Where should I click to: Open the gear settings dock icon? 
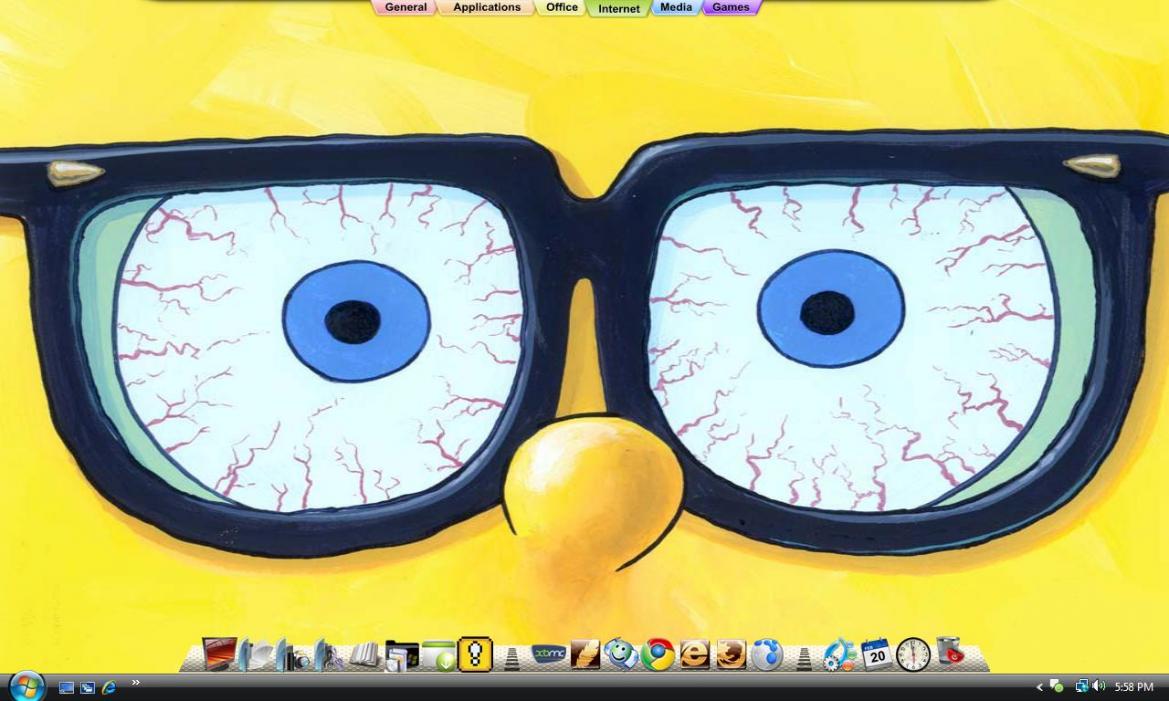(x=840, y=655)
